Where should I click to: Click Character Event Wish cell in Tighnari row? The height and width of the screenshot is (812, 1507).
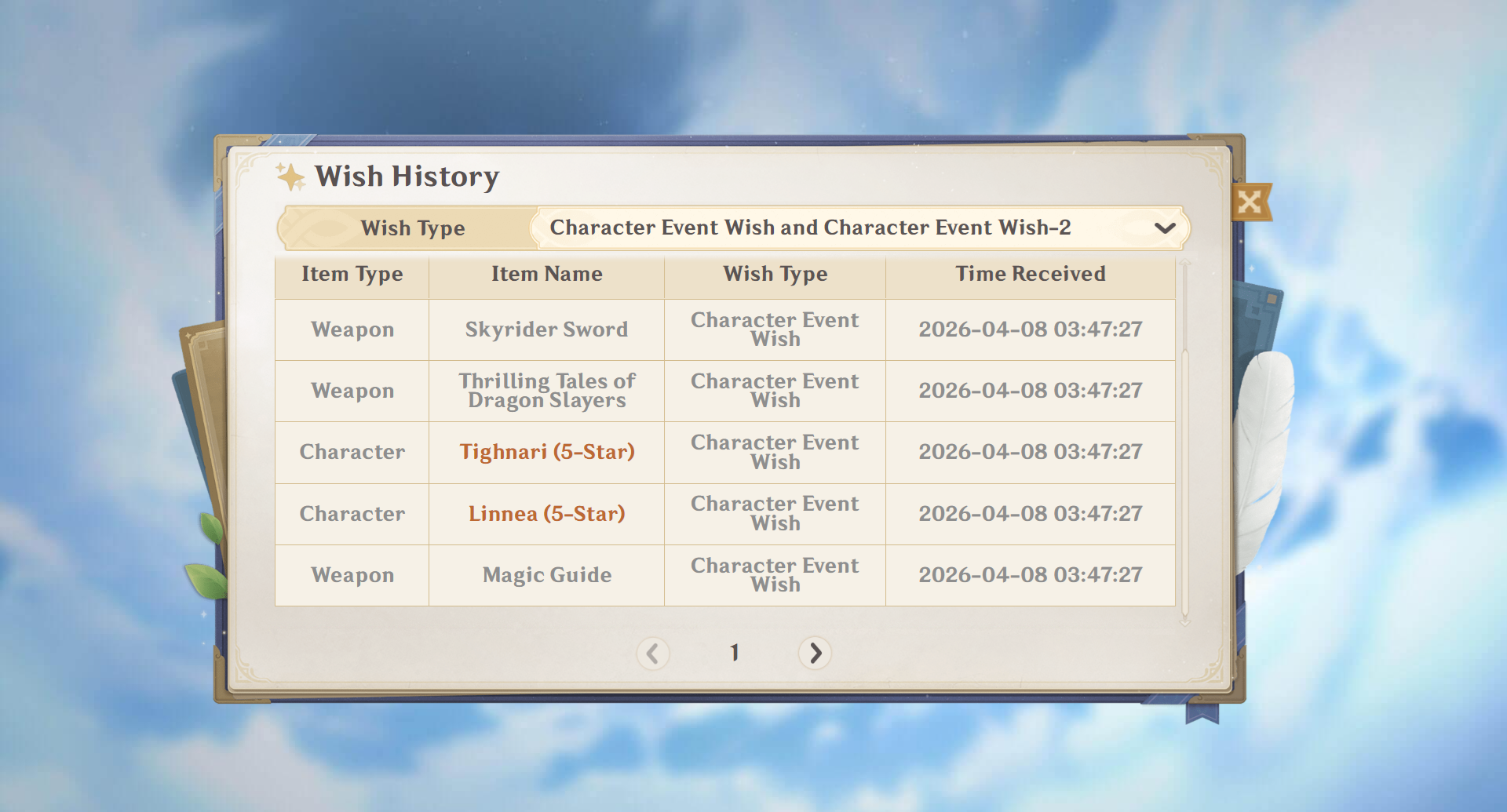(x=775, y=452)
